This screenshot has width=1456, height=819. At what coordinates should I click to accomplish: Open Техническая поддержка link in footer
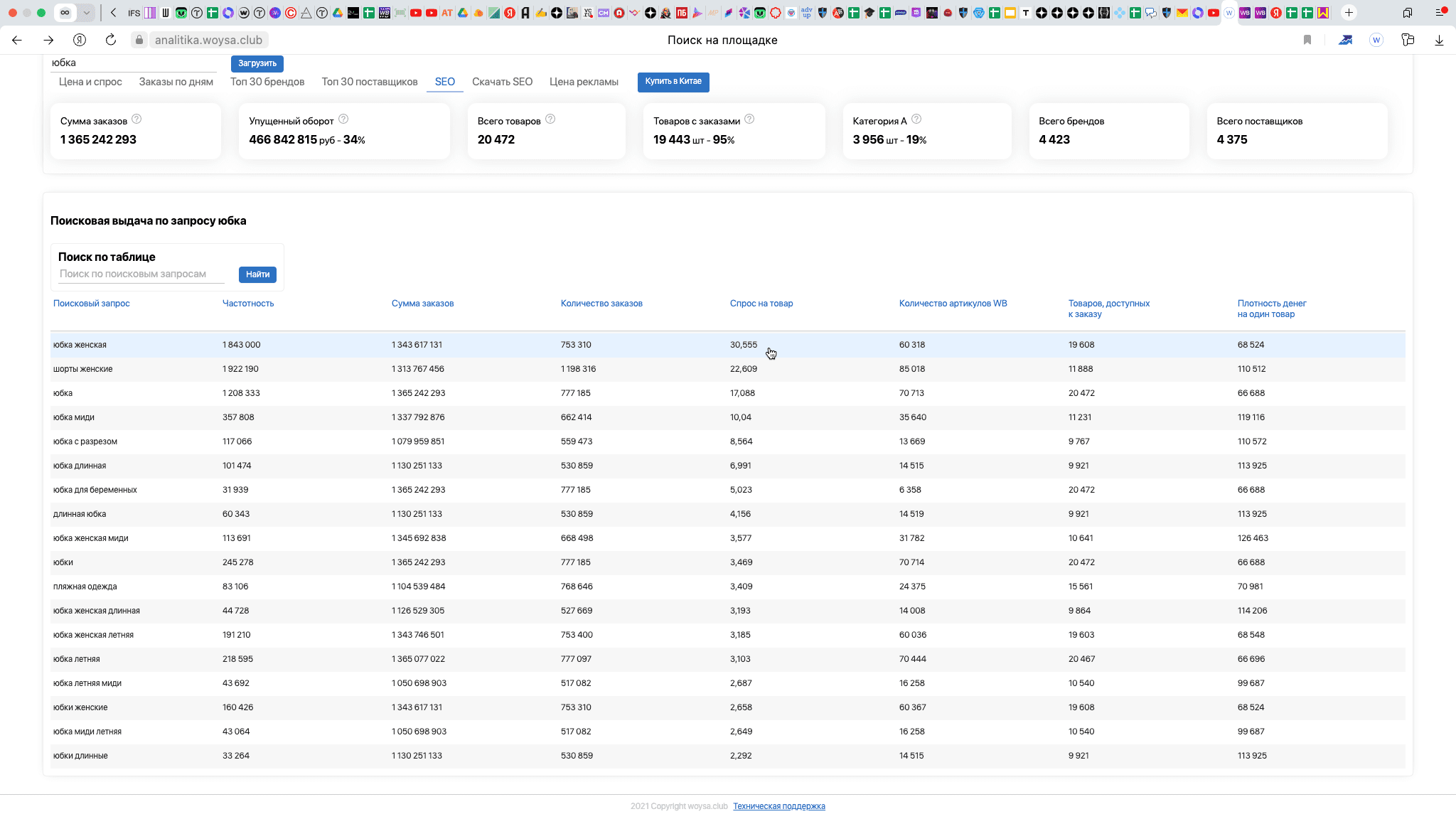point(778,806)
